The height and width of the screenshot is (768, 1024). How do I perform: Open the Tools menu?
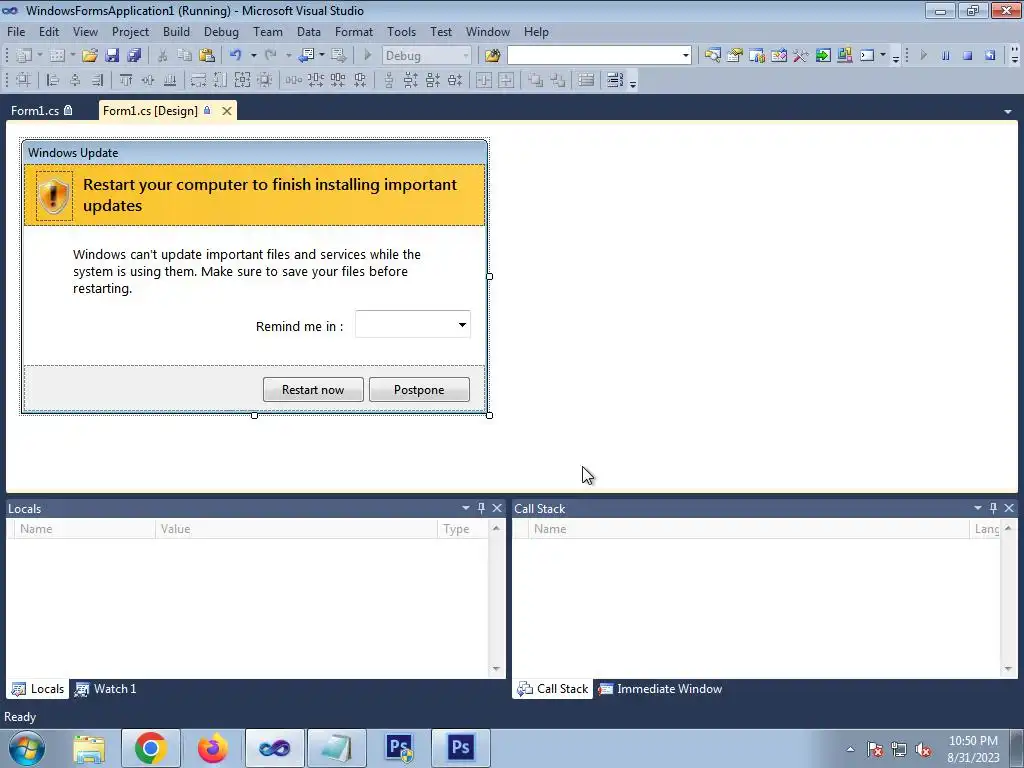tap(401, 31)
